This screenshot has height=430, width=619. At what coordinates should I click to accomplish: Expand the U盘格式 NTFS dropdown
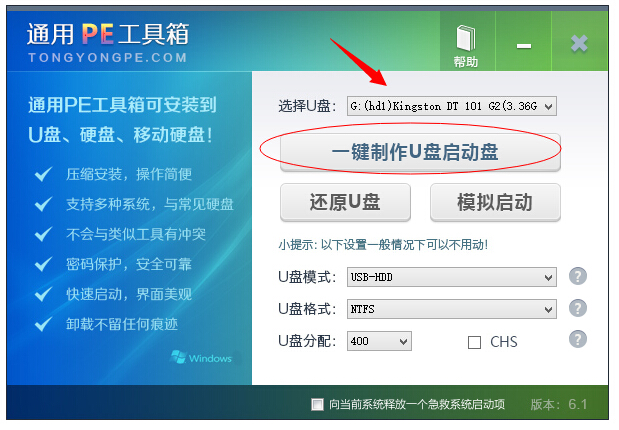coord(452,309)
